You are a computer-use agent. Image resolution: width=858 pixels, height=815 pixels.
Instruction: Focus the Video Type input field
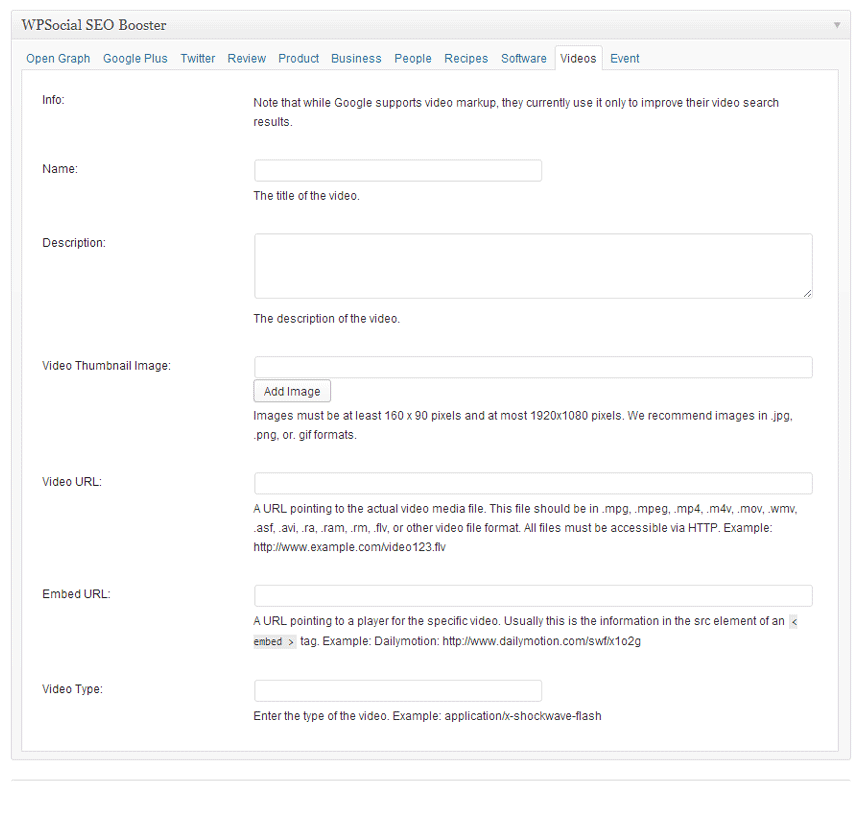pos(398,691)
